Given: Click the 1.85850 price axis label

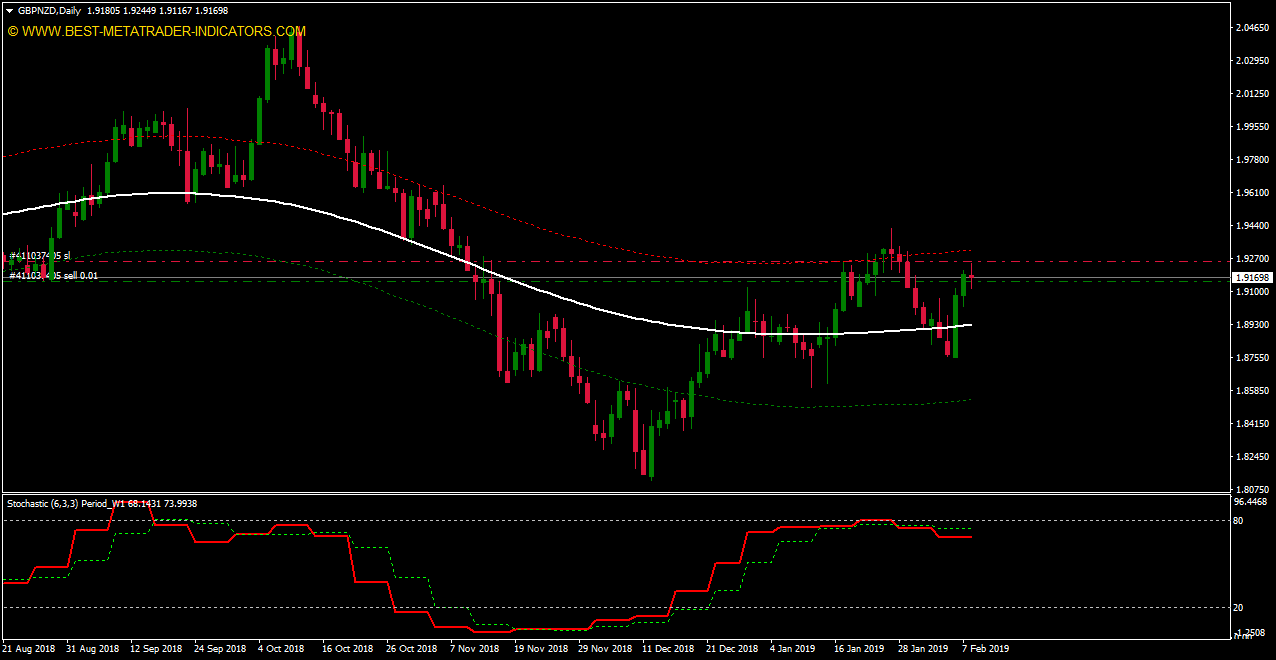Looking at the screenshot, I should (1252, 391).
